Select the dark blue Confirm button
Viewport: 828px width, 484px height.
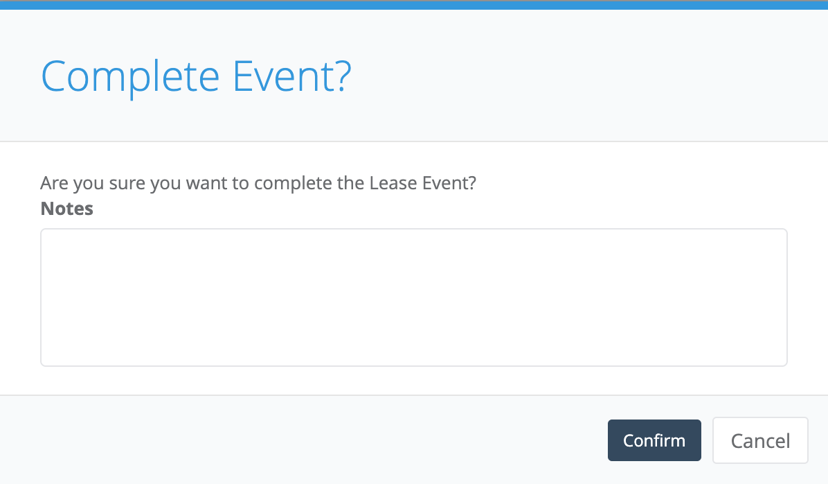(x=654, y=440)
